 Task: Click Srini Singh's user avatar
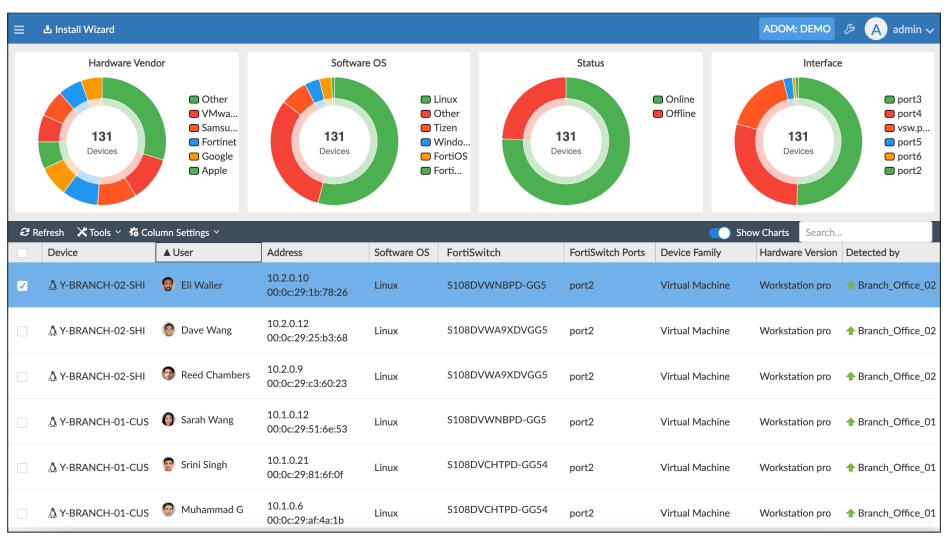(168, 465)
